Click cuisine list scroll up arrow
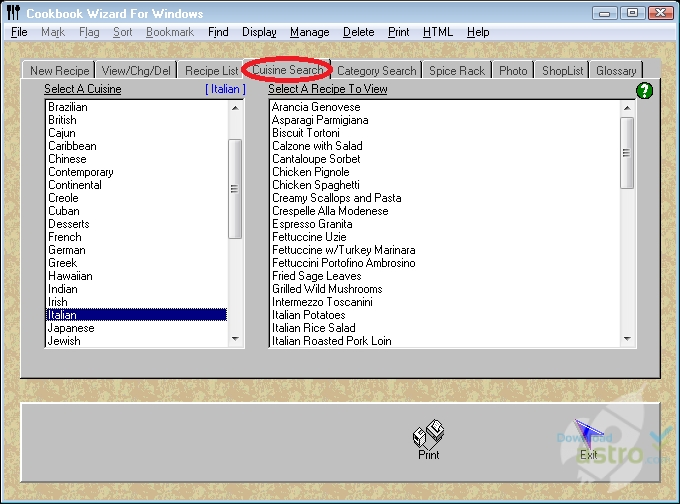The width and height of the screenshot is (680, 504). [235, 108]
